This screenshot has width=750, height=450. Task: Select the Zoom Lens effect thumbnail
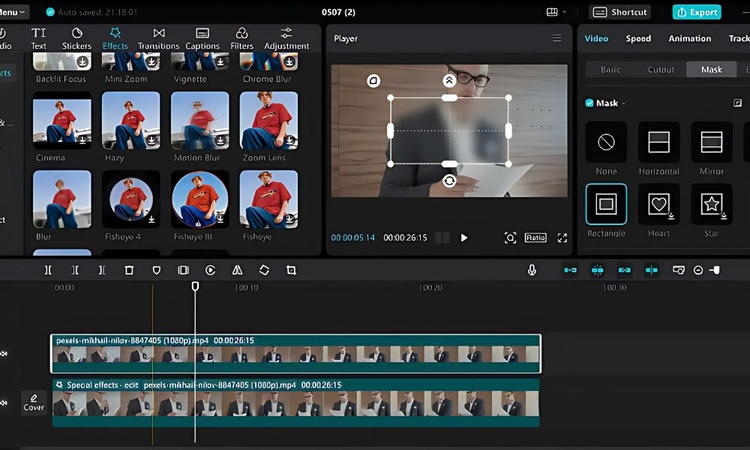(x=269, y=121)
